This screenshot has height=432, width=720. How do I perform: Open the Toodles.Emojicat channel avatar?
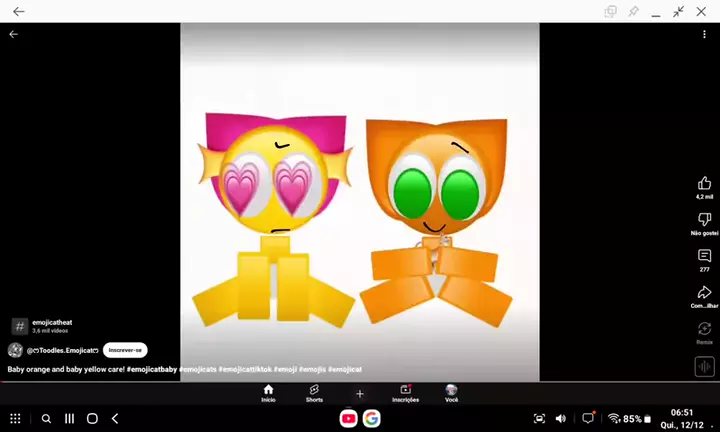coord(15,350)
